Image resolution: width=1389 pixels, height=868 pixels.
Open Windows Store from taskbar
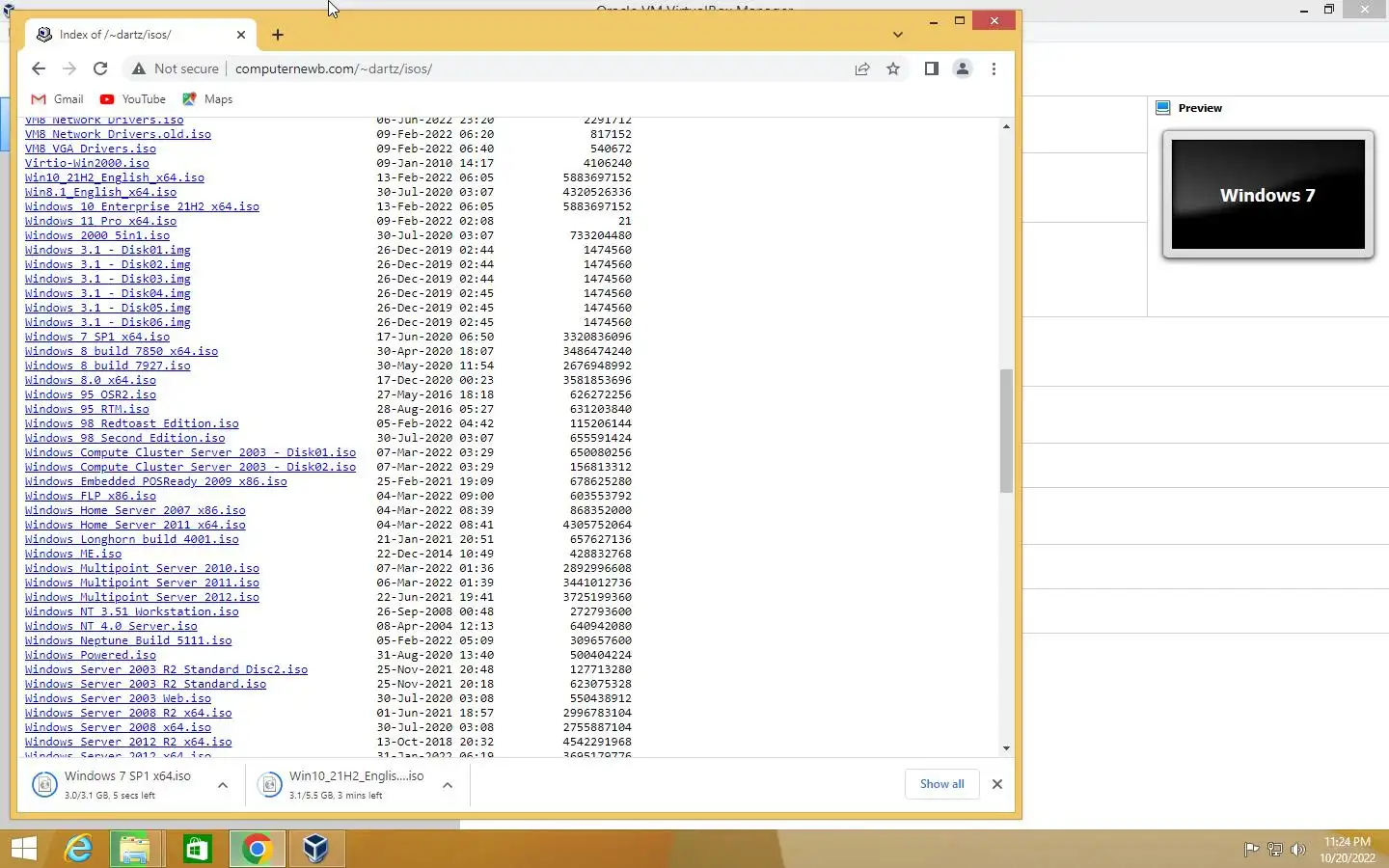tap(197, 849)
